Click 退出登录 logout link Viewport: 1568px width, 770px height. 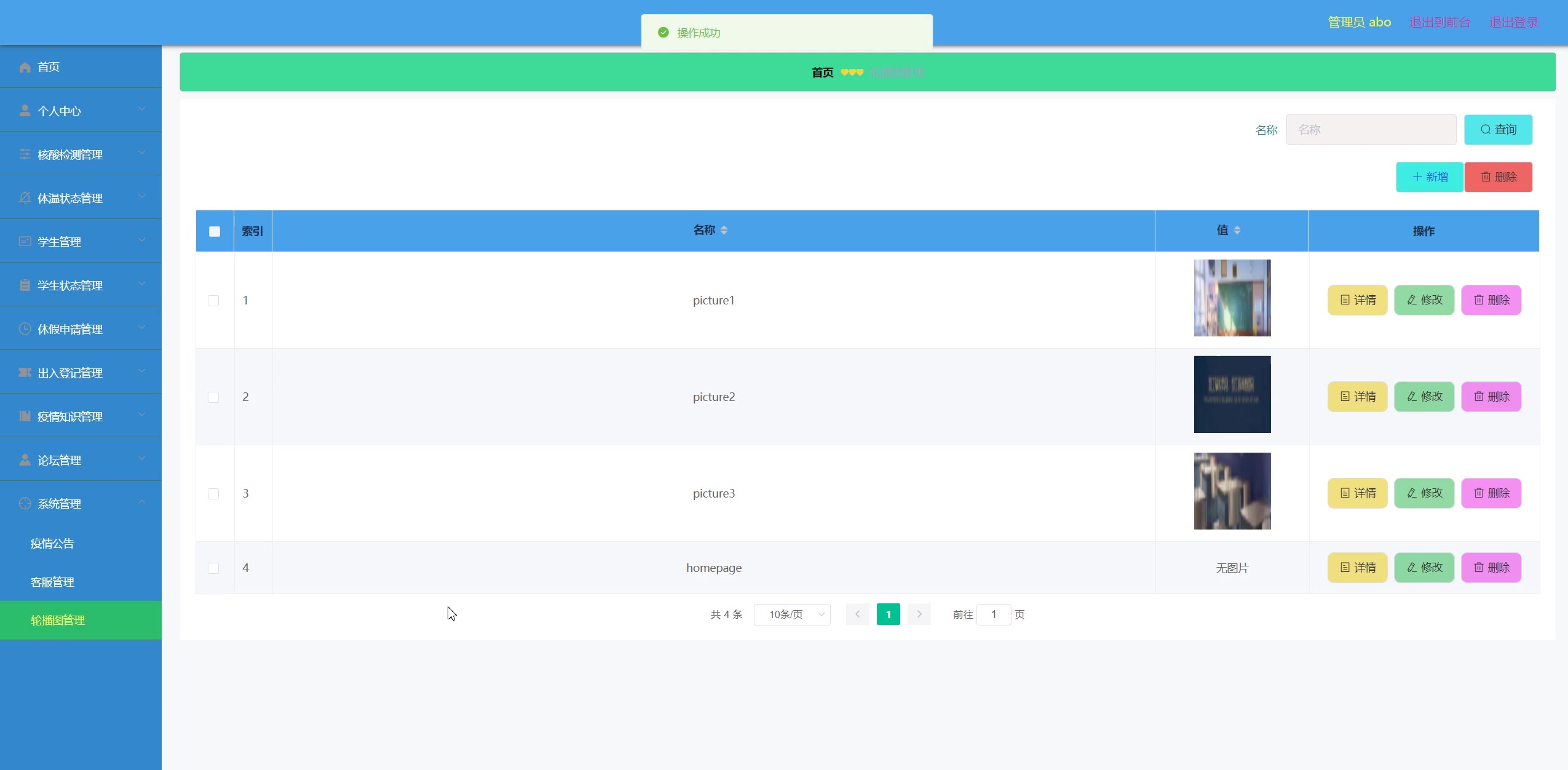(x=1513, y=22)
